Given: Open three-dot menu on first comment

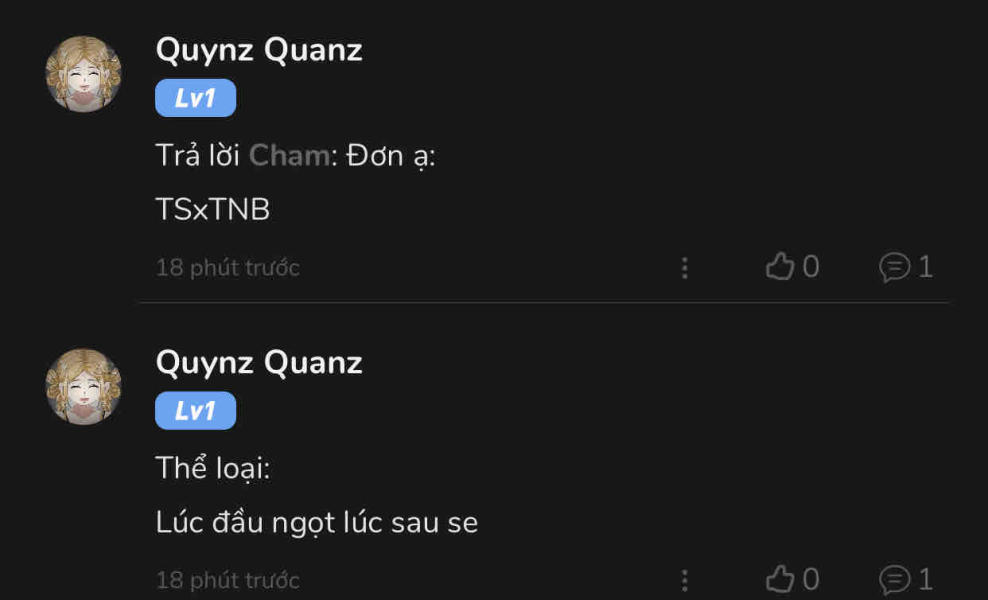Looking at the screenshot, I should 684,268.
